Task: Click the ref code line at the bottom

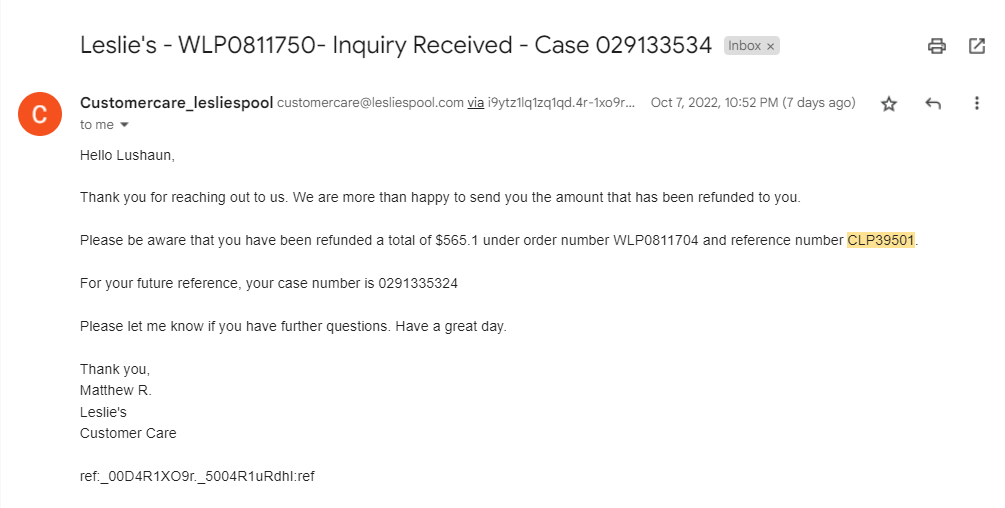Action: pyautogui.click(x=197, y=476)
